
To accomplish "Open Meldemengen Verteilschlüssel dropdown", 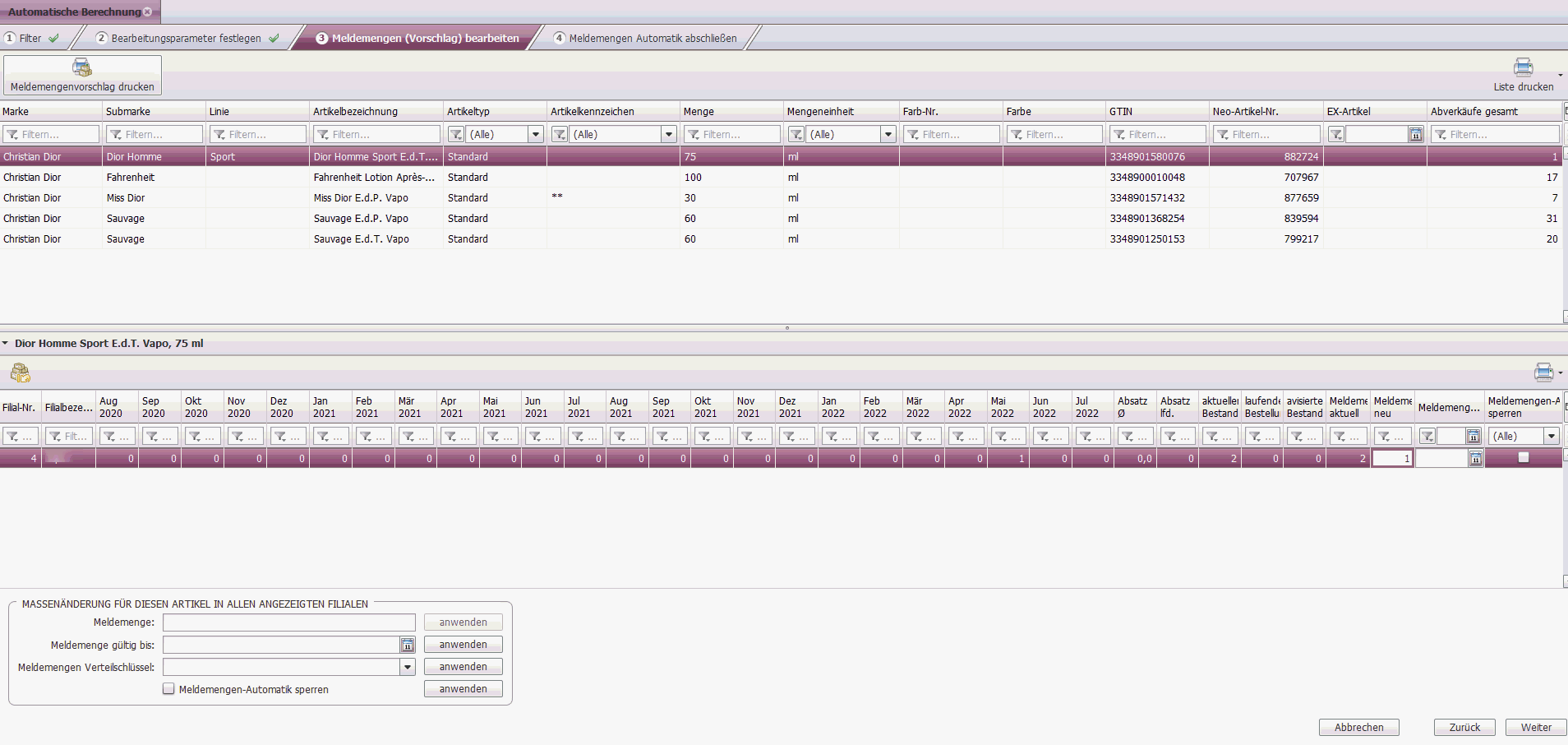I will click(x=408, y=667).
